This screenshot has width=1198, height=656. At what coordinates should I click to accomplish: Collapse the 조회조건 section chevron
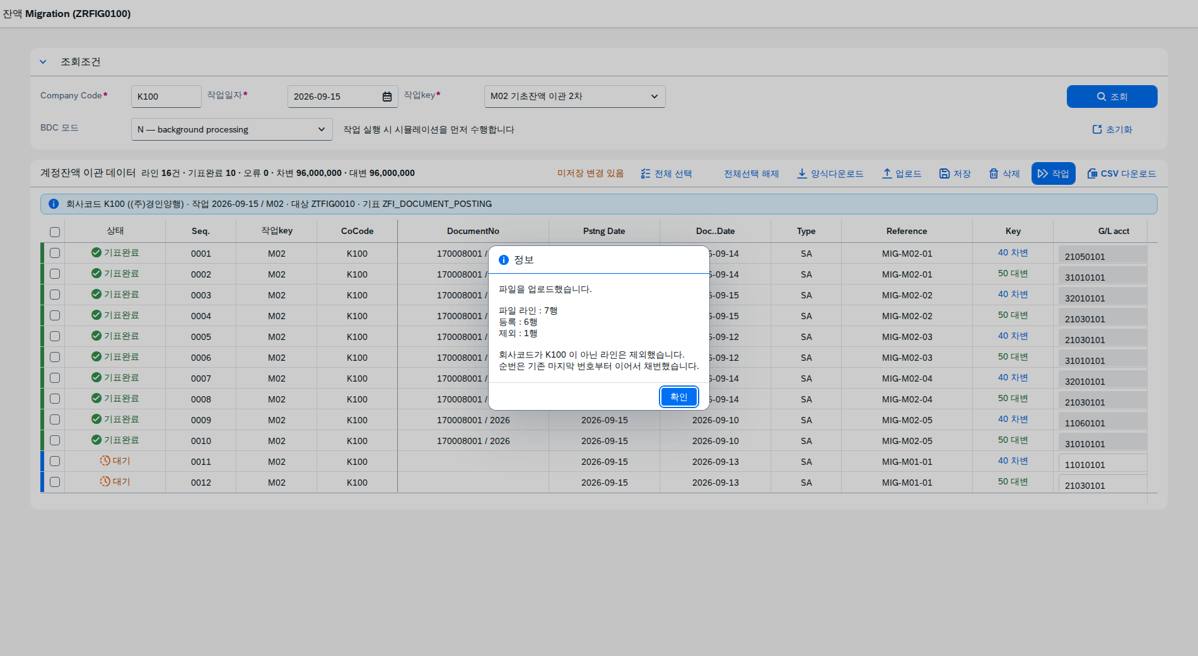(x=43, y=62)
